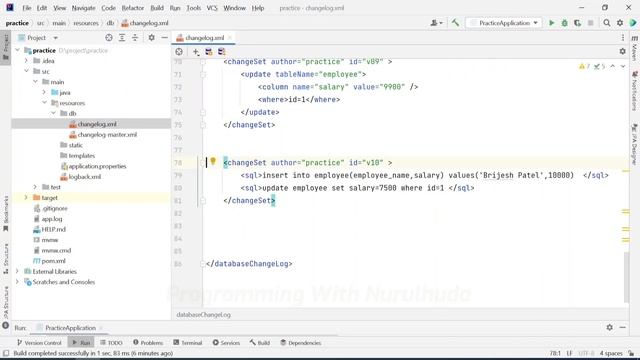This screenshot has width=640, height=360.
Task: Click the Stop process icon
Action: click(x=590, y=23)
